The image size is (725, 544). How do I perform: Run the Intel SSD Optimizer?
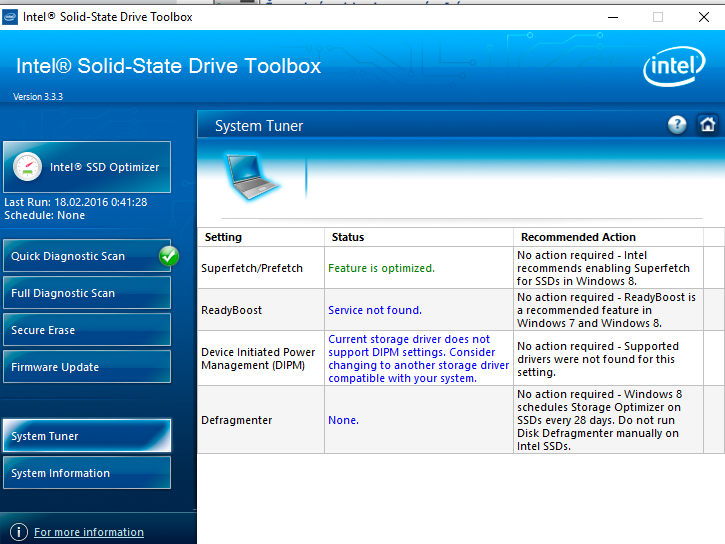[x=87, y=167]
